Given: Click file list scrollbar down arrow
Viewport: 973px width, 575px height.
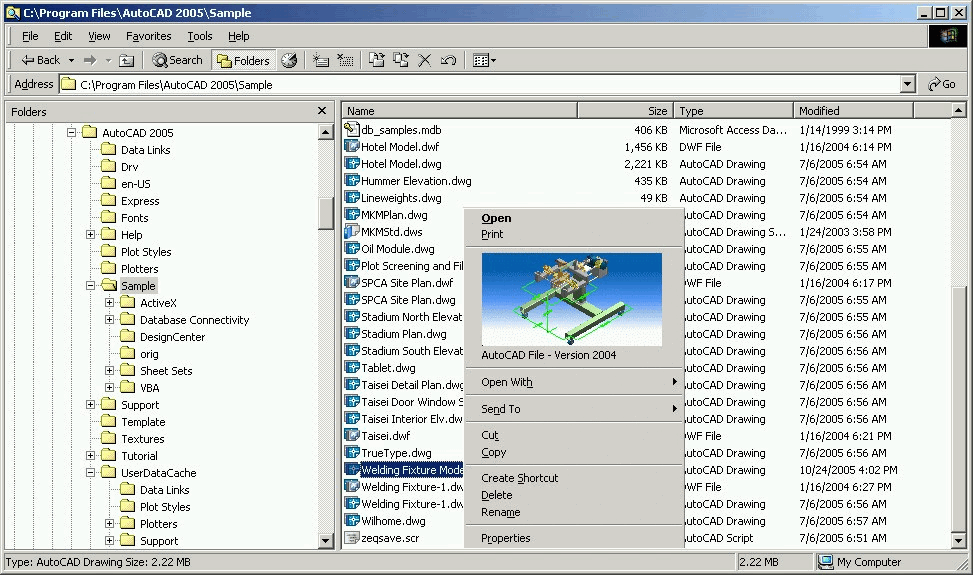Looking at the screenshot, I should coord(958,541).
